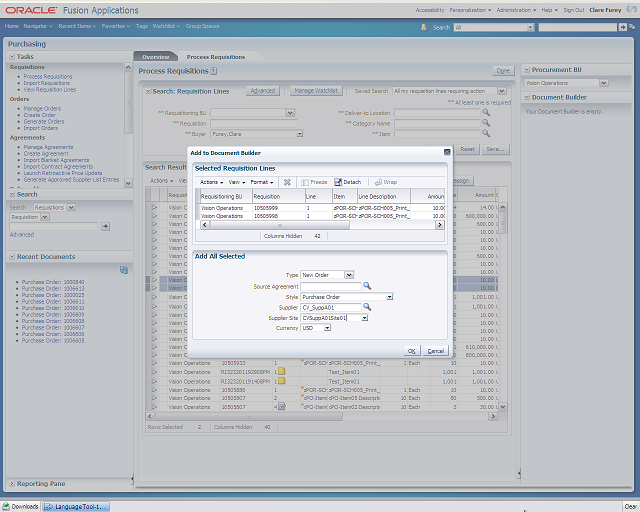This screenshot has height=512, width=640.
Task: Open the Manage Orders task link
Action: (42, 109)
